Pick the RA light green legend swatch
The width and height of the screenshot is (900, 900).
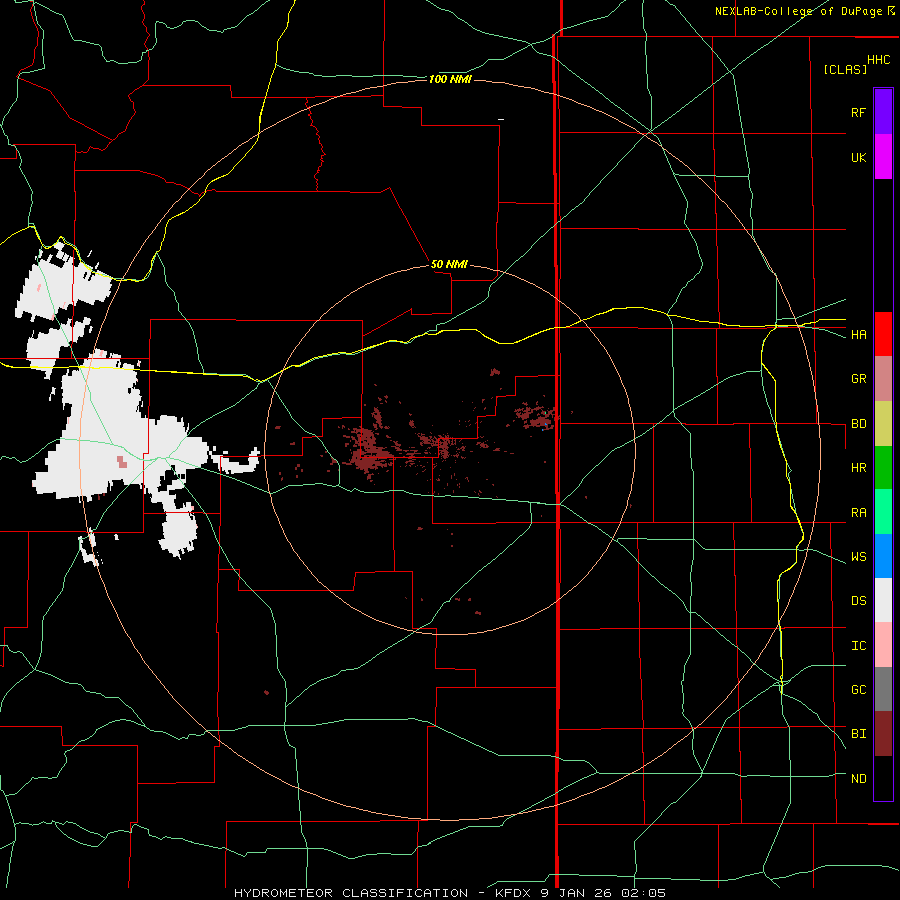pyautogui.click(x=883, y=512)
